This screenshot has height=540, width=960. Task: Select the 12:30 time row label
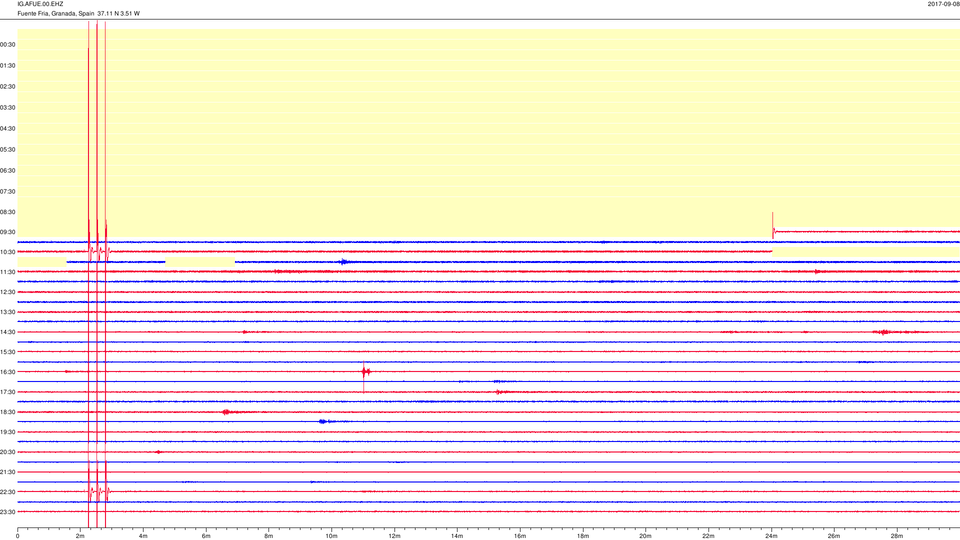[x=8, y=292]
